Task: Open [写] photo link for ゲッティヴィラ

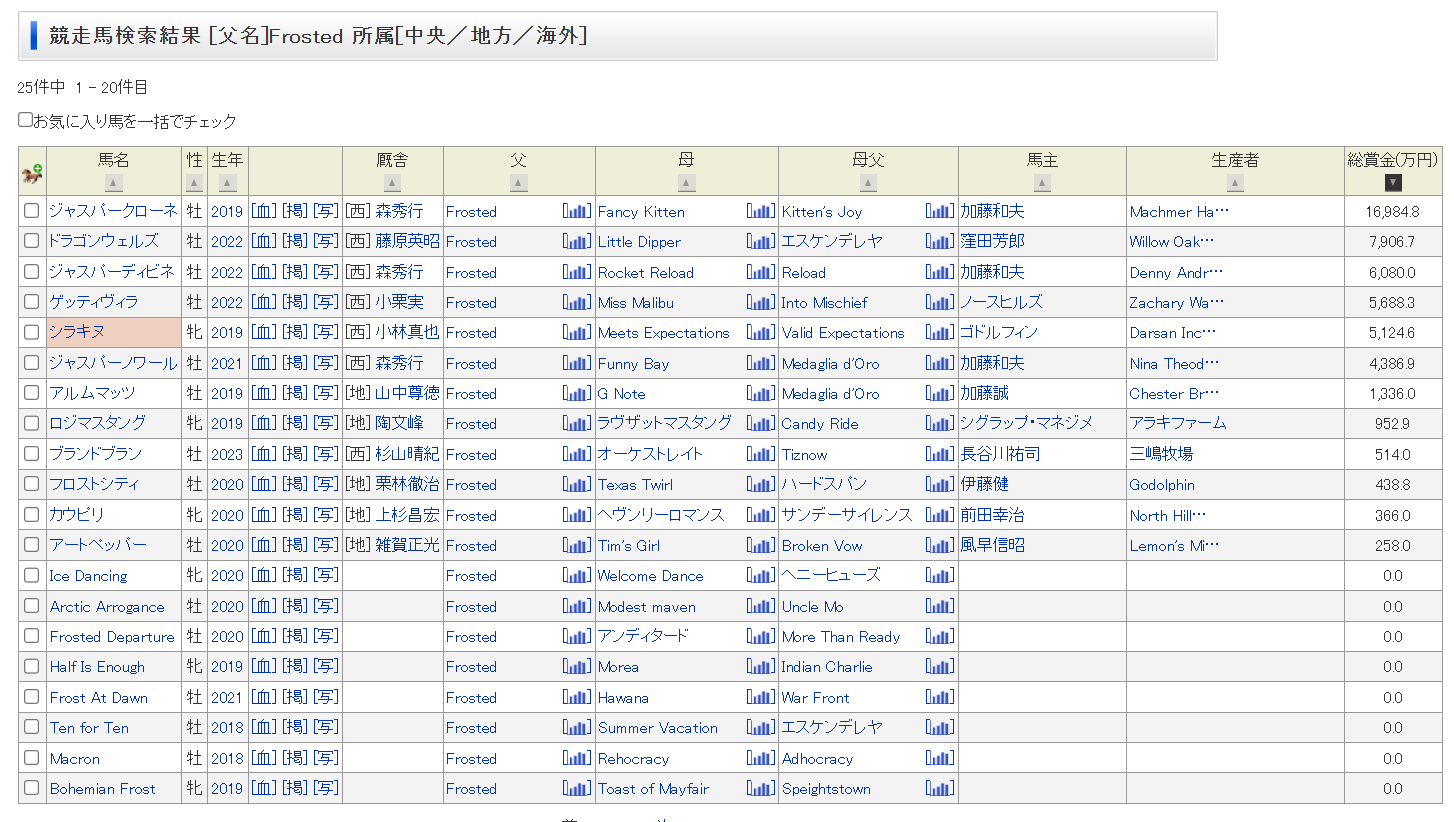Action: pyautogui.click(x=326, y=302)
